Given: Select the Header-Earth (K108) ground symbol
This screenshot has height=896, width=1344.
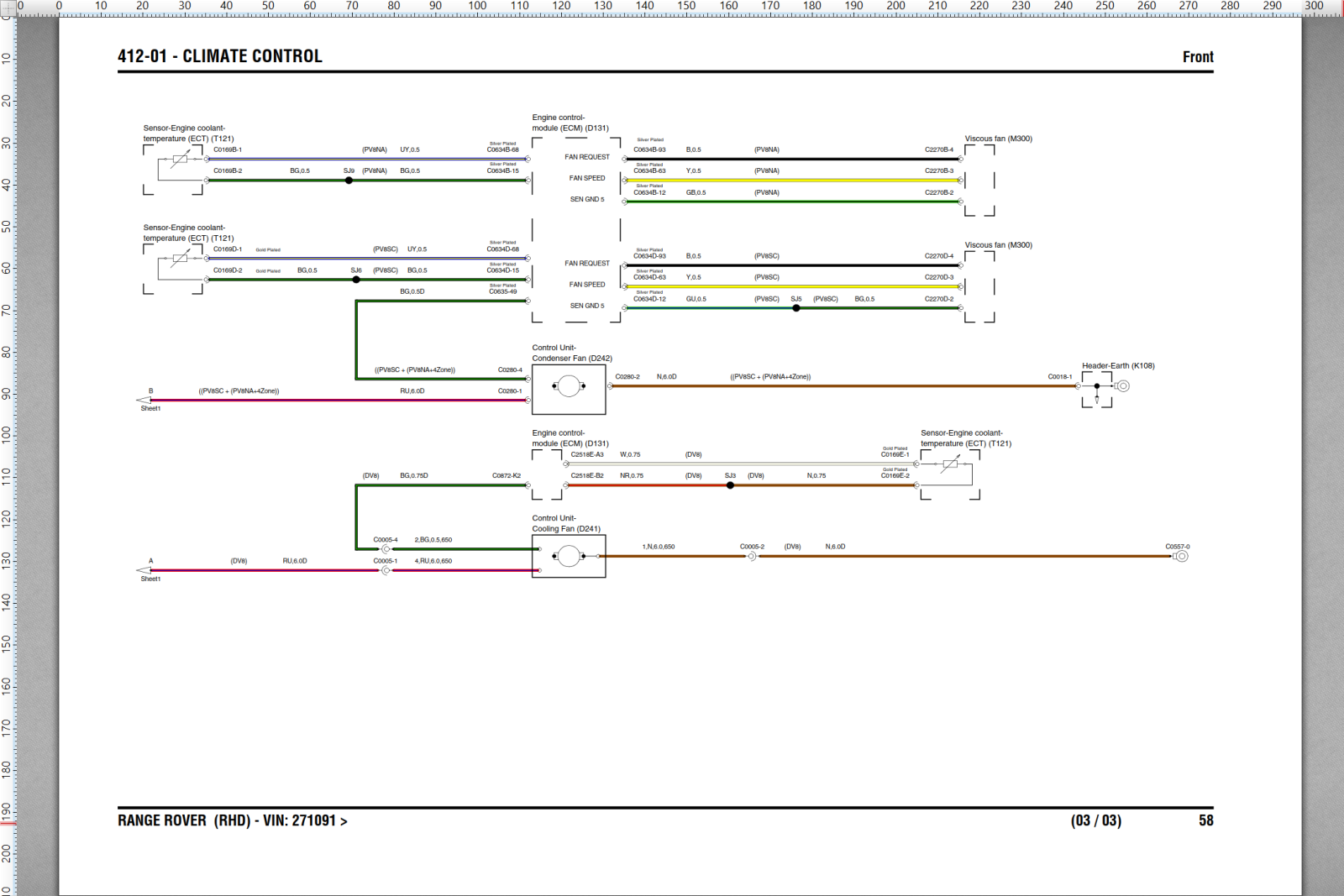Looking at the screenshot, I should (x=1122, y=386).
